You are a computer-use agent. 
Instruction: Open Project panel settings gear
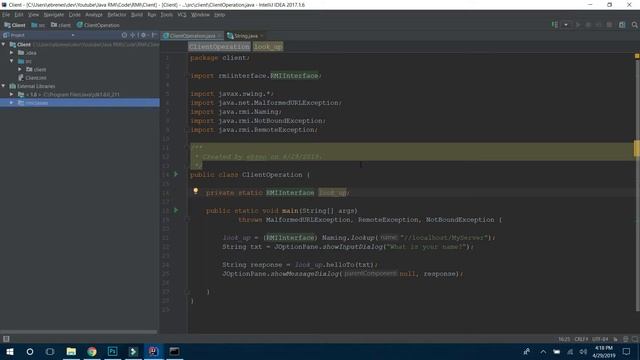[143, 35]
